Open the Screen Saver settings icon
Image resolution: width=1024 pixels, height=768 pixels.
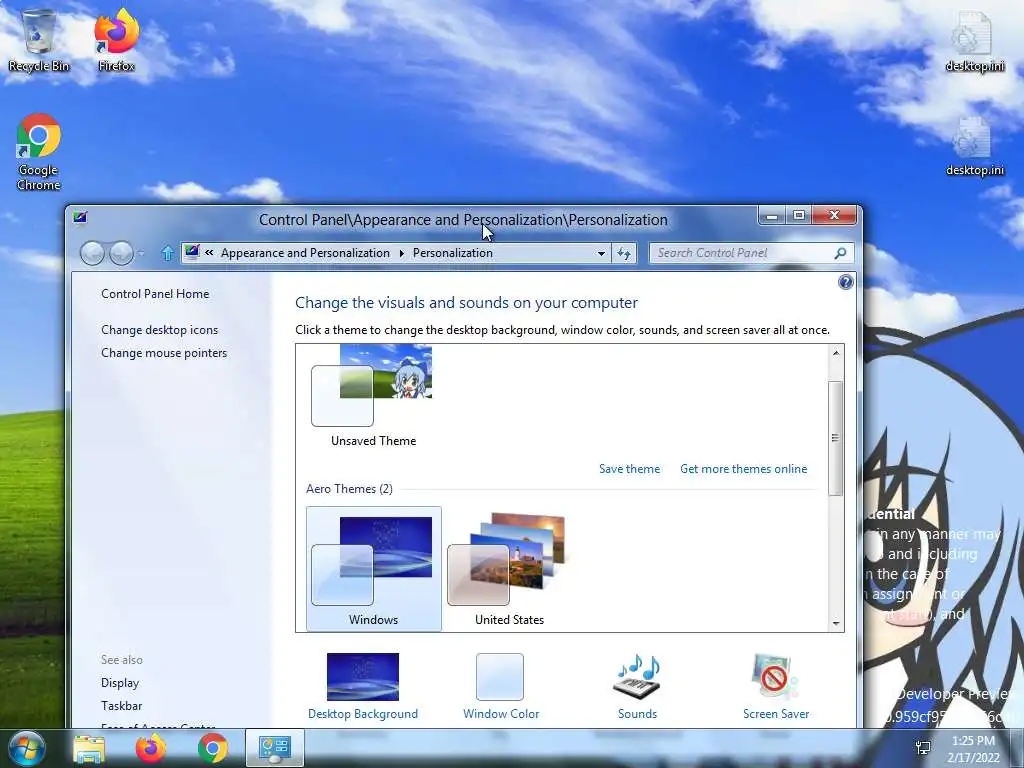click(775, 686)
